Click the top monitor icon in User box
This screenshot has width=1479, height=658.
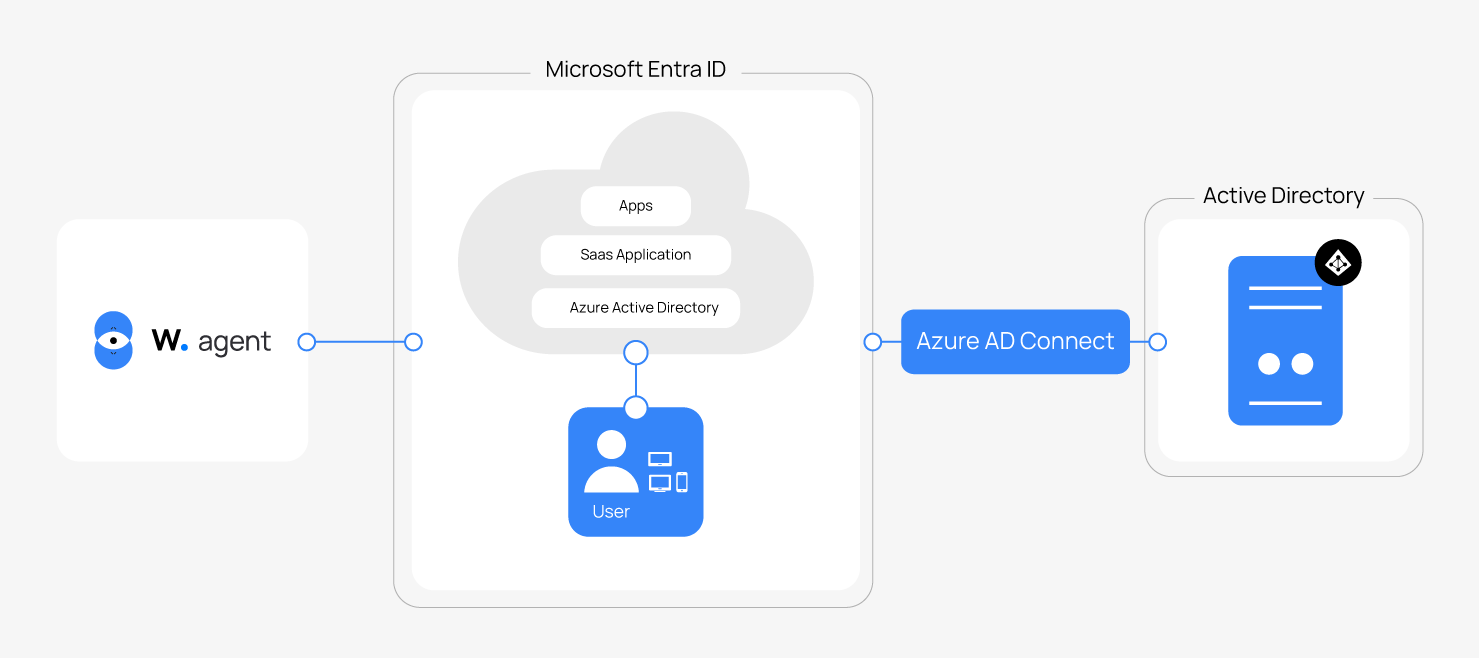pos(660,459)
